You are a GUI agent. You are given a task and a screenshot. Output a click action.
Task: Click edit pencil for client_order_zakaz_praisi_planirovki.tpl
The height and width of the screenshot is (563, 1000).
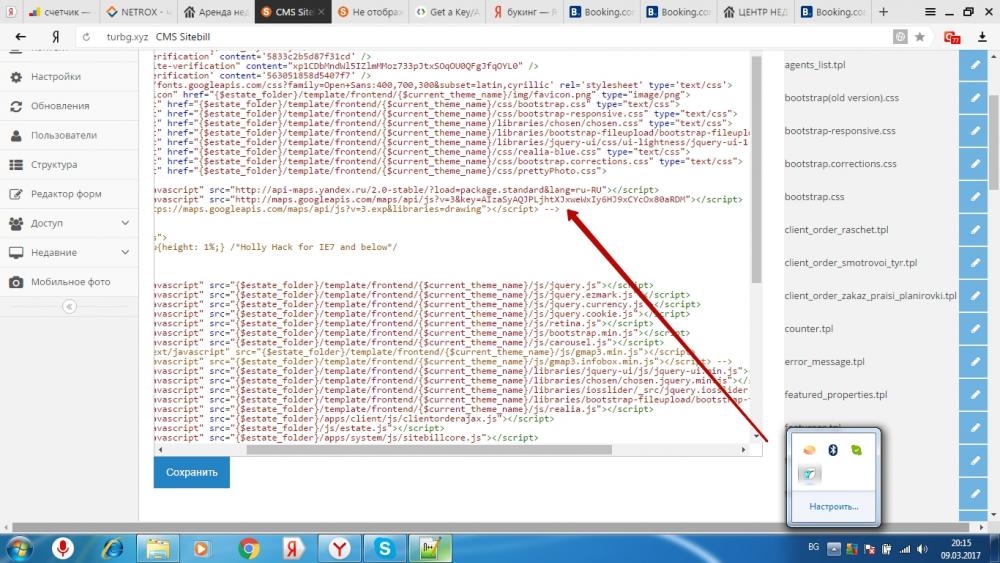[x=973, y=296]
